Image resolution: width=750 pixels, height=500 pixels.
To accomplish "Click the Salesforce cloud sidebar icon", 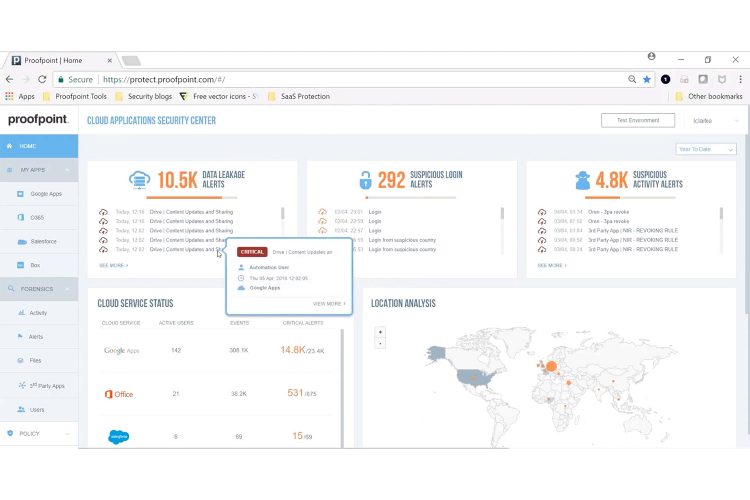I will [x=22, y=242].
